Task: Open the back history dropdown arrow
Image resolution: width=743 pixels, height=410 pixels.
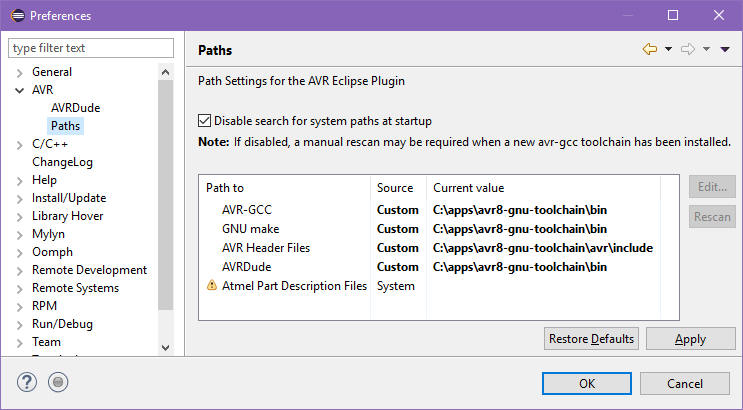Action: tap(668, 49)
